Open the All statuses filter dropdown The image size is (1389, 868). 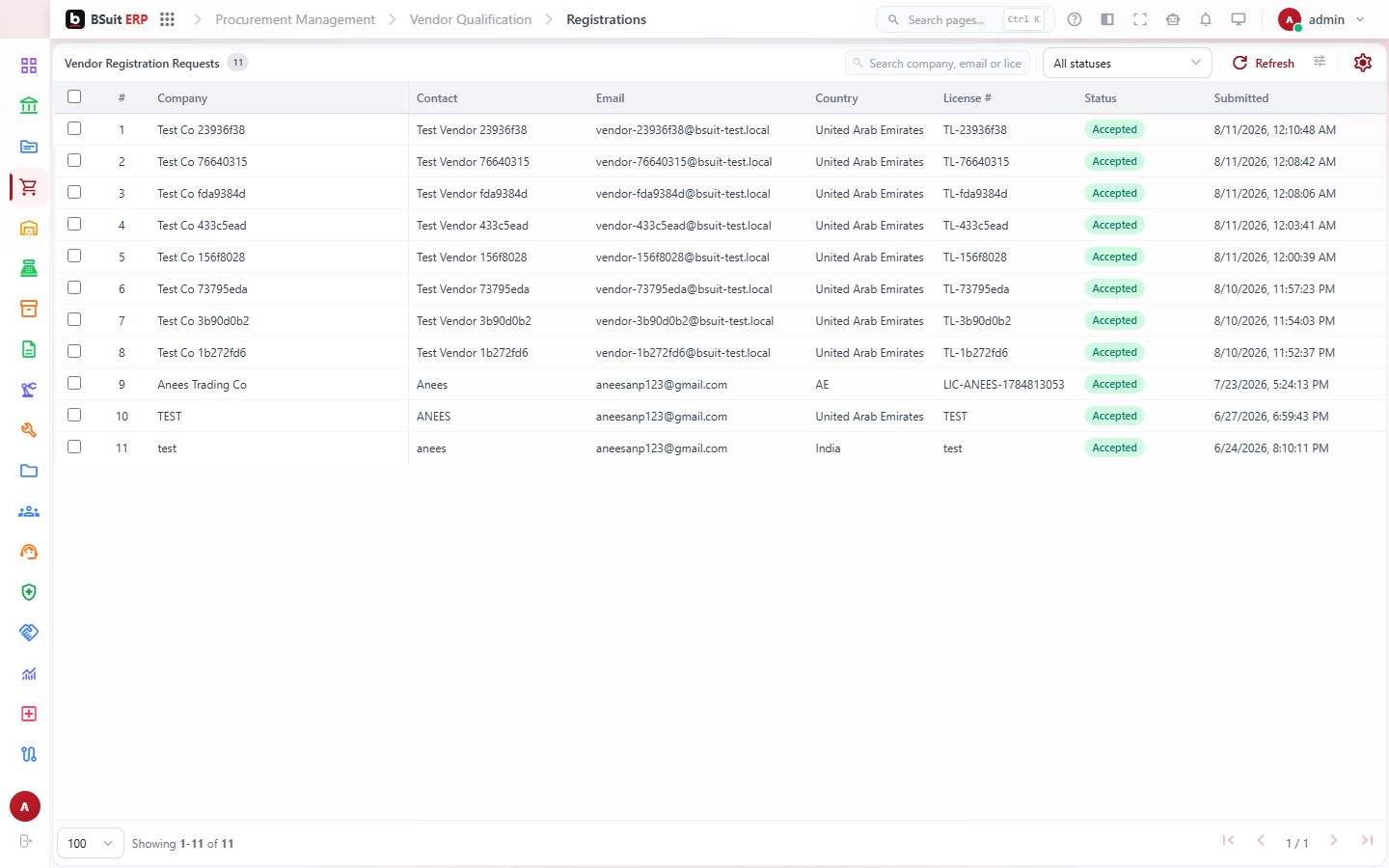coord(1128,63)
